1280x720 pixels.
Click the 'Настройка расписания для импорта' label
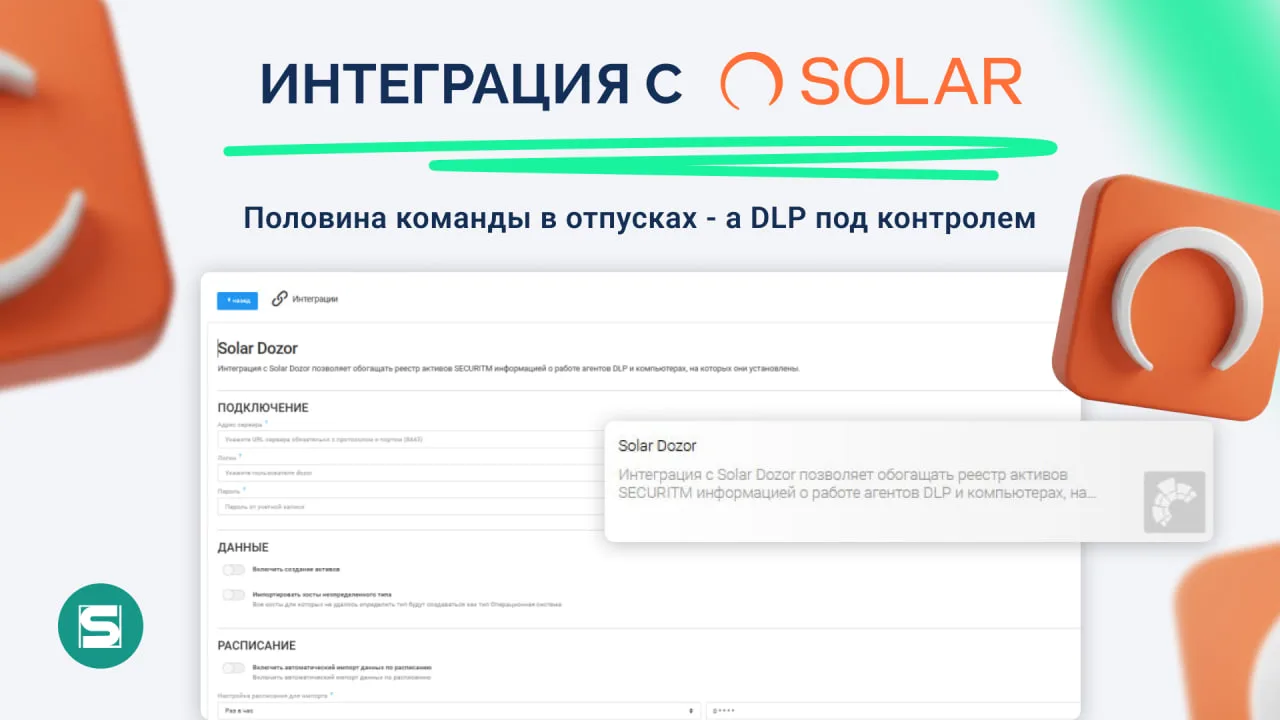pyautogui.click(x=272, y=695)
